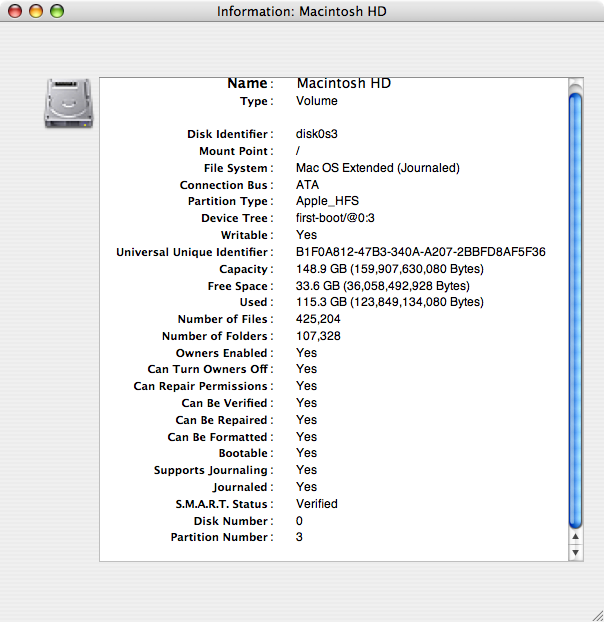
Task: Click the 'Writable' label
Action: [x=244, y=235]
